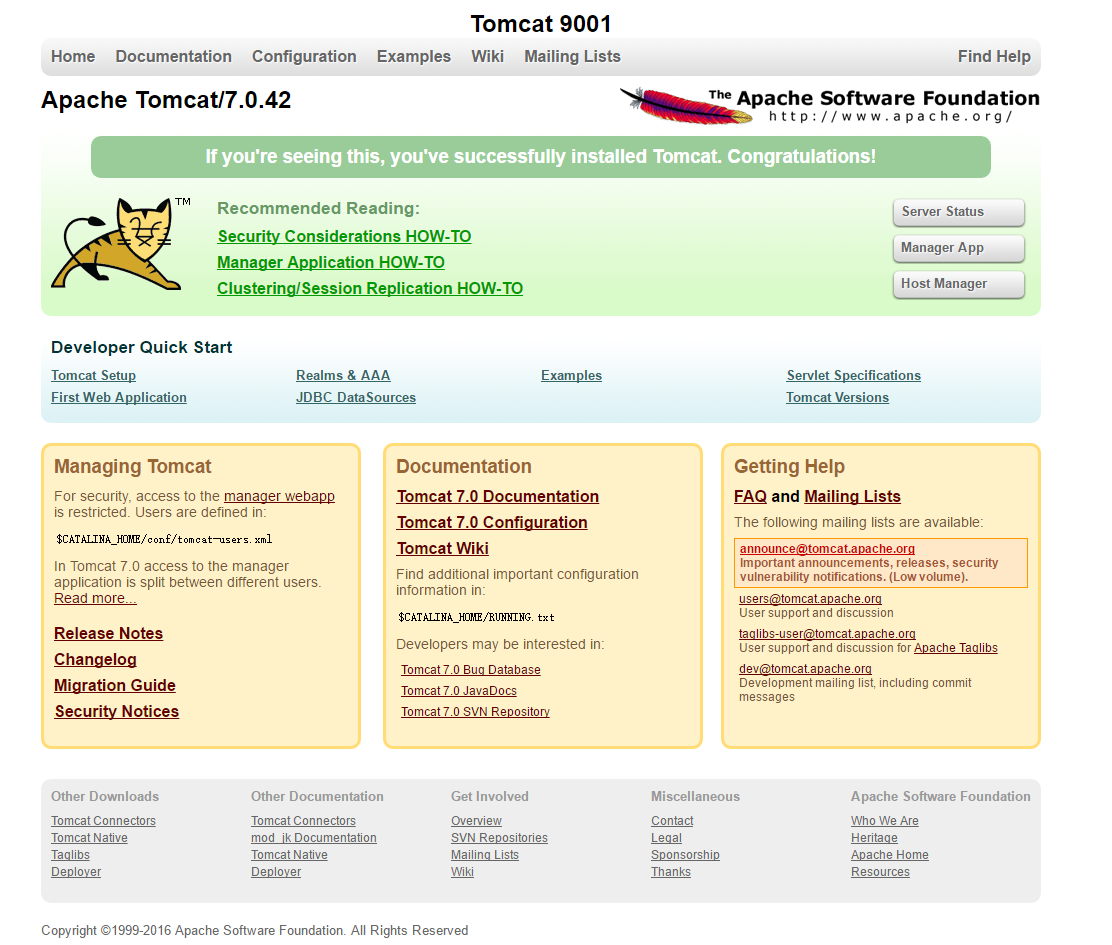Image resolution: width=1112 pixels, height=945 pixels.
Task: Open FAQ link in Getting Help
Action: coord(750,496)
